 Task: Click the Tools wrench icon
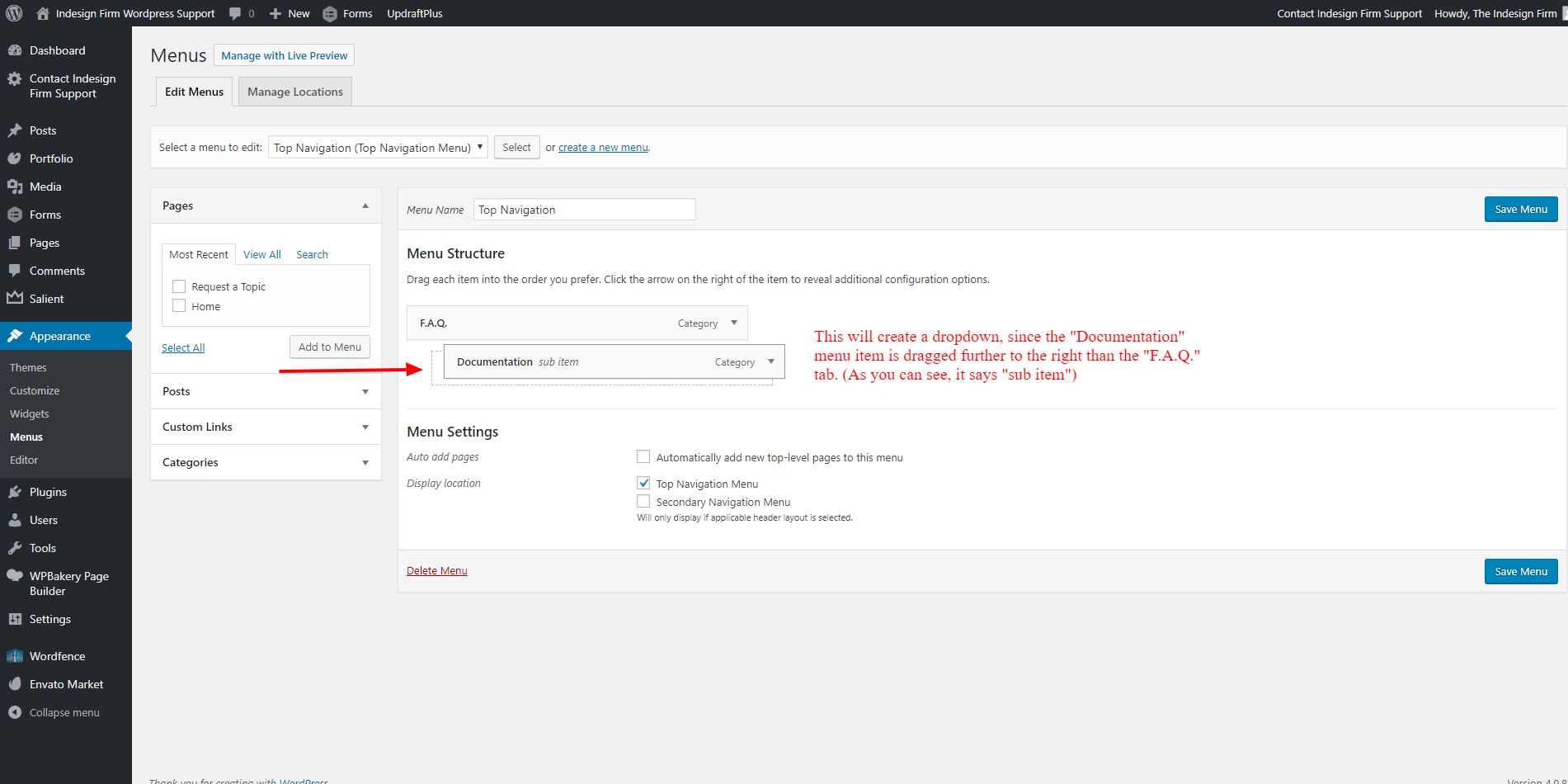[x=15, y=548]
